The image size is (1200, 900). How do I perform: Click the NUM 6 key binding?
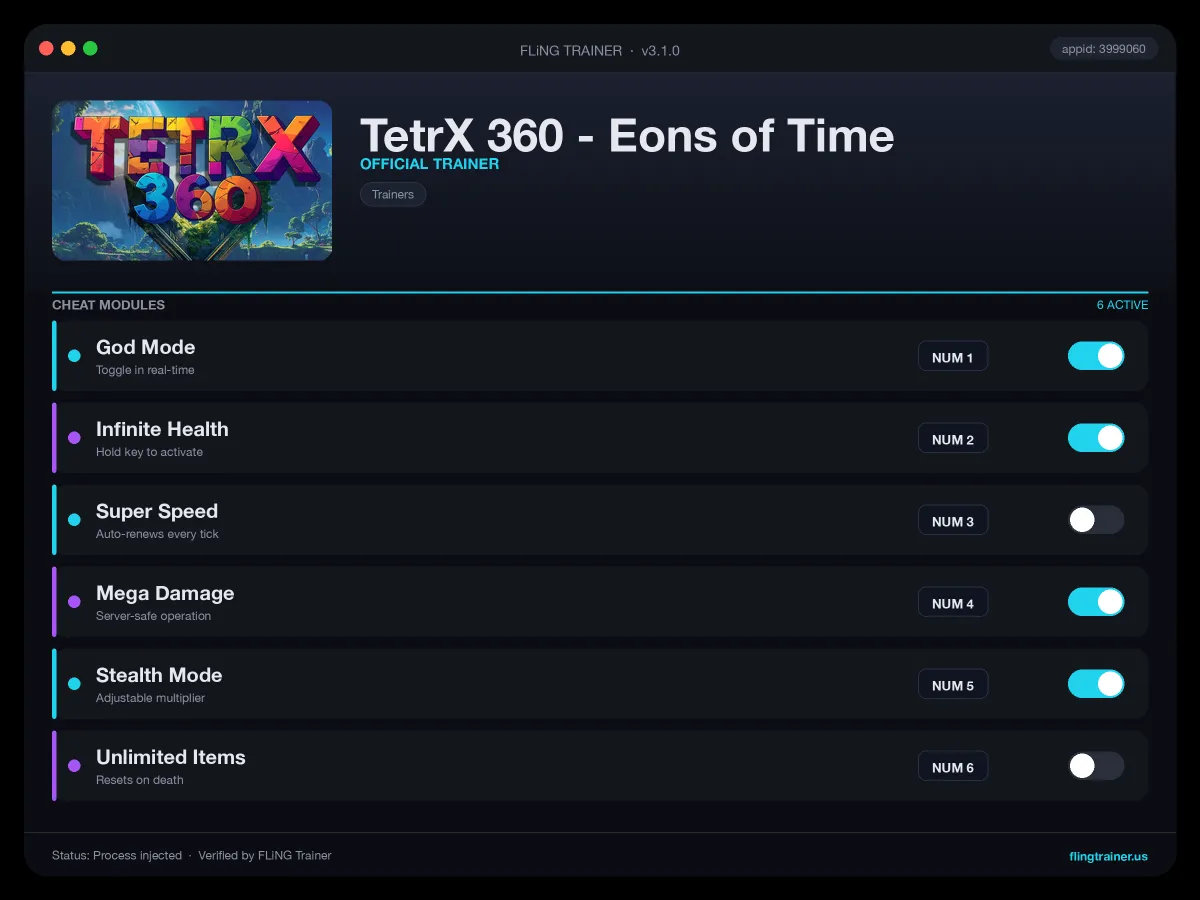(x=953, y=767)
